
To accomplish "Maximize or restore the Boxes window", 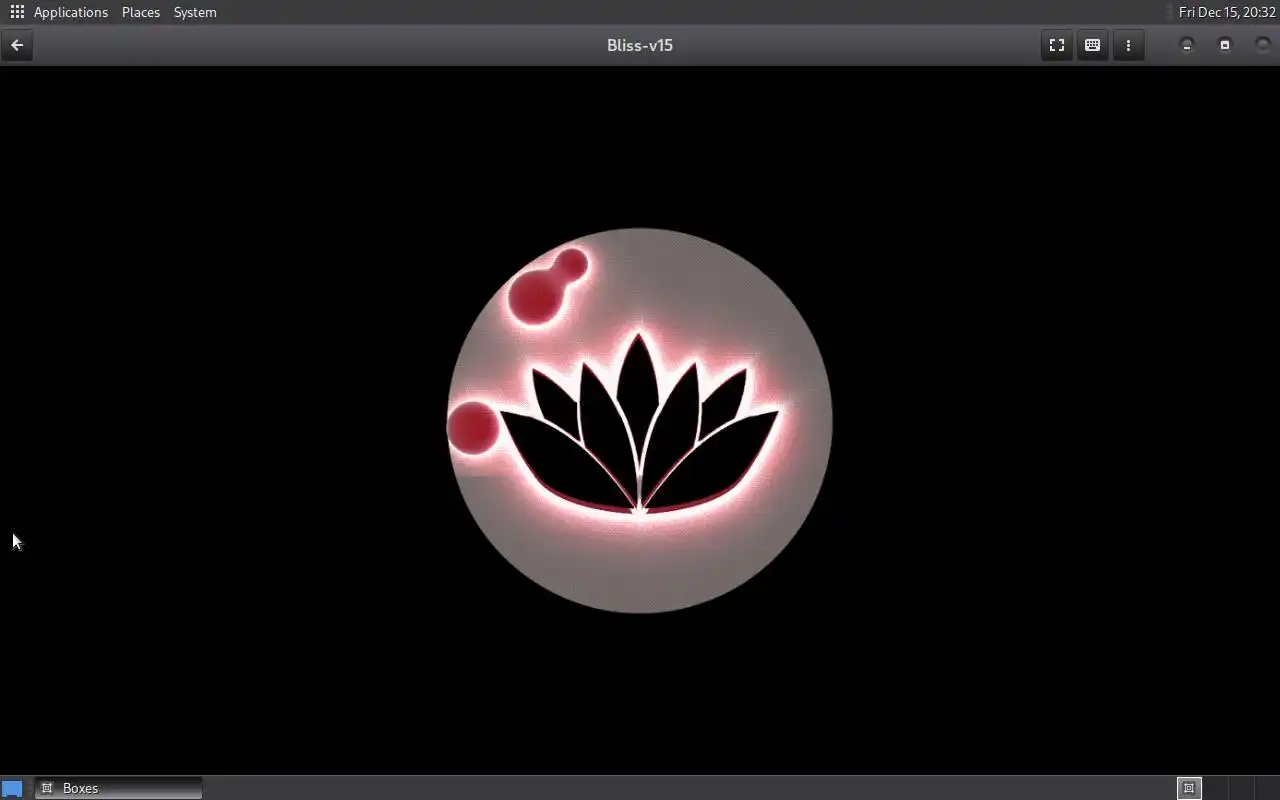I will tap(1224, 45).
